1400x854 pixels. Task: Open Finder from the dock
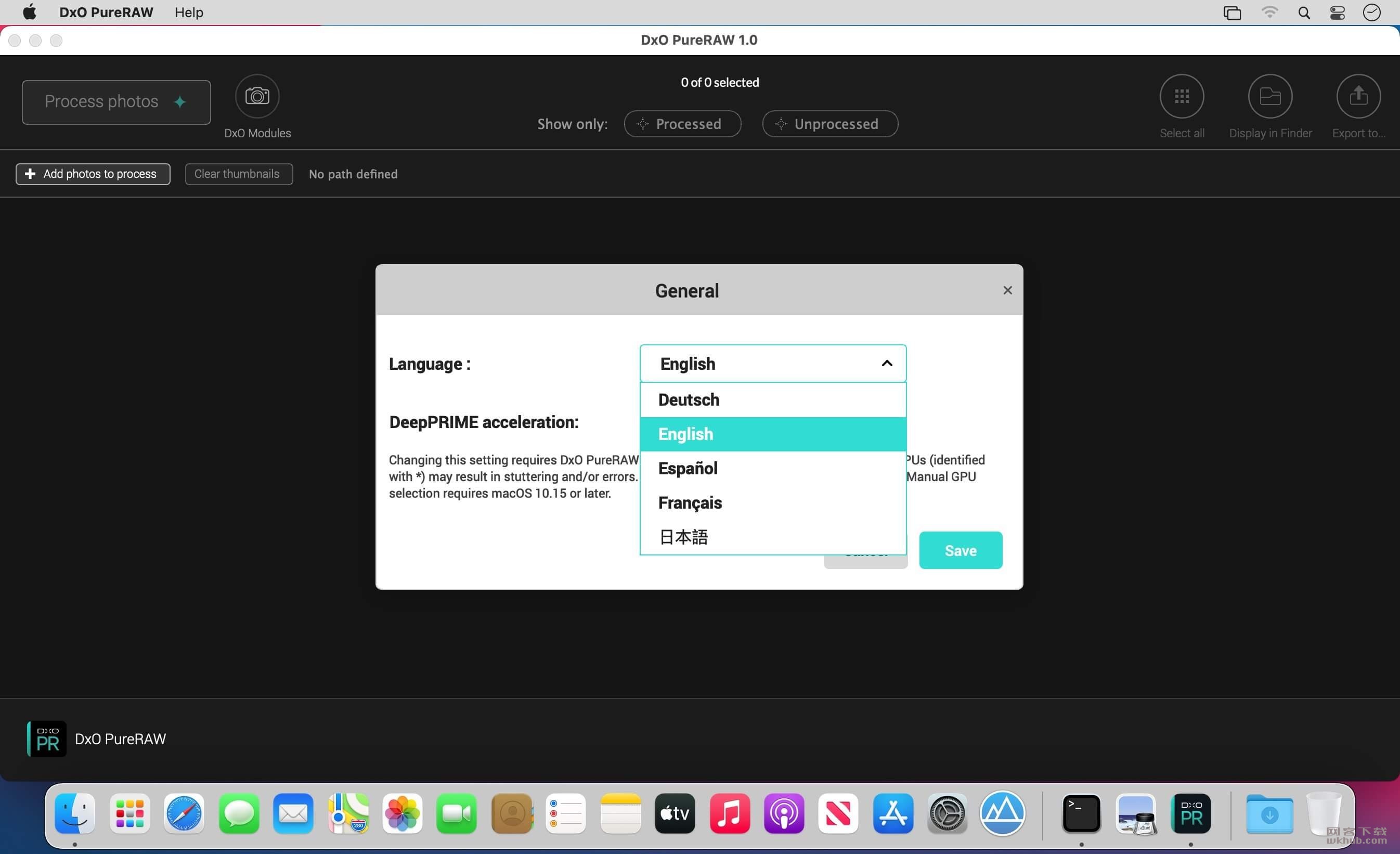(76, 813)
